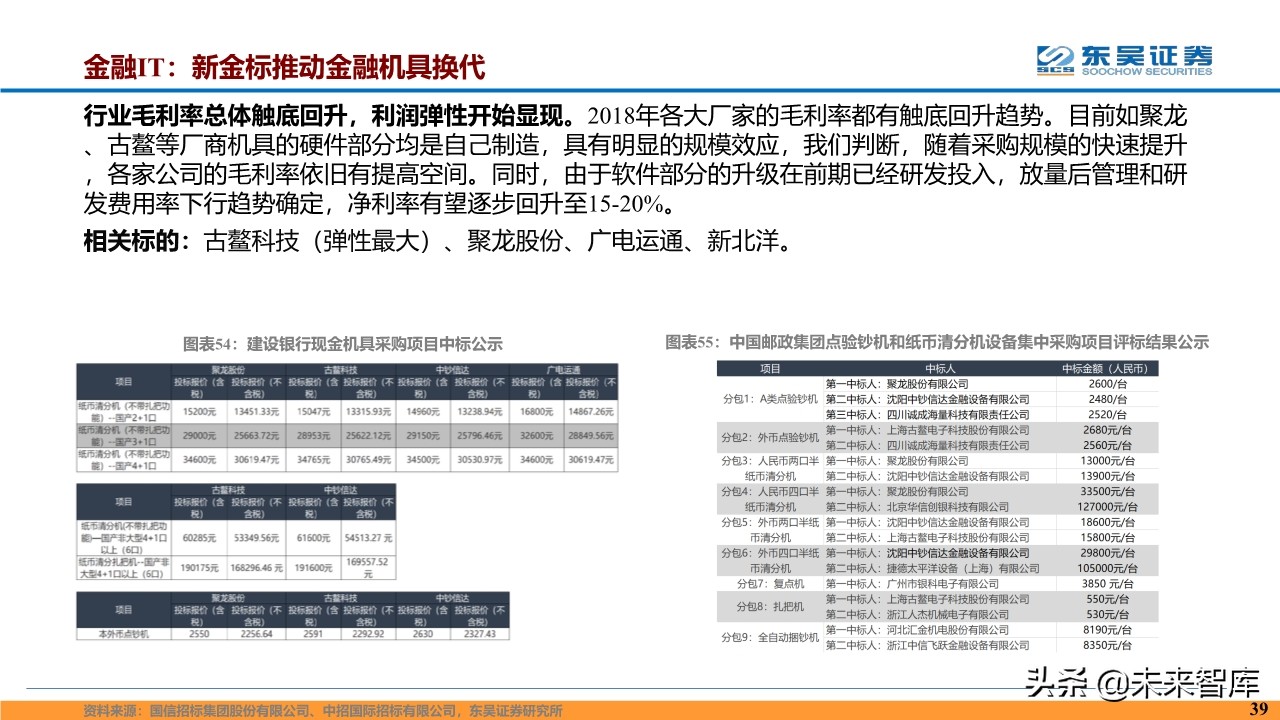1280x720 pixels.
Task: Click the cell 16800元
Action: 537,412
